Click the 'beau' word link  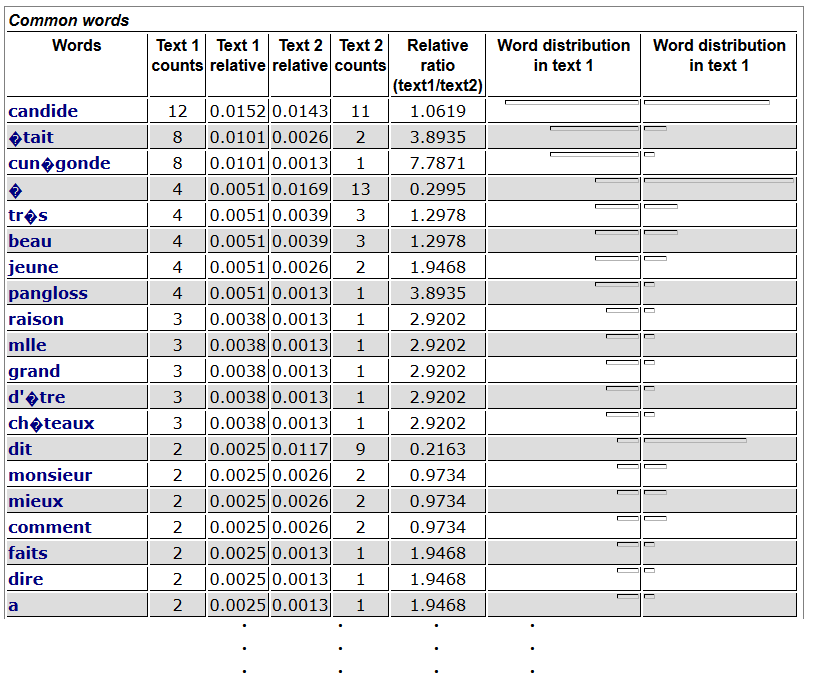coord(30,241)
